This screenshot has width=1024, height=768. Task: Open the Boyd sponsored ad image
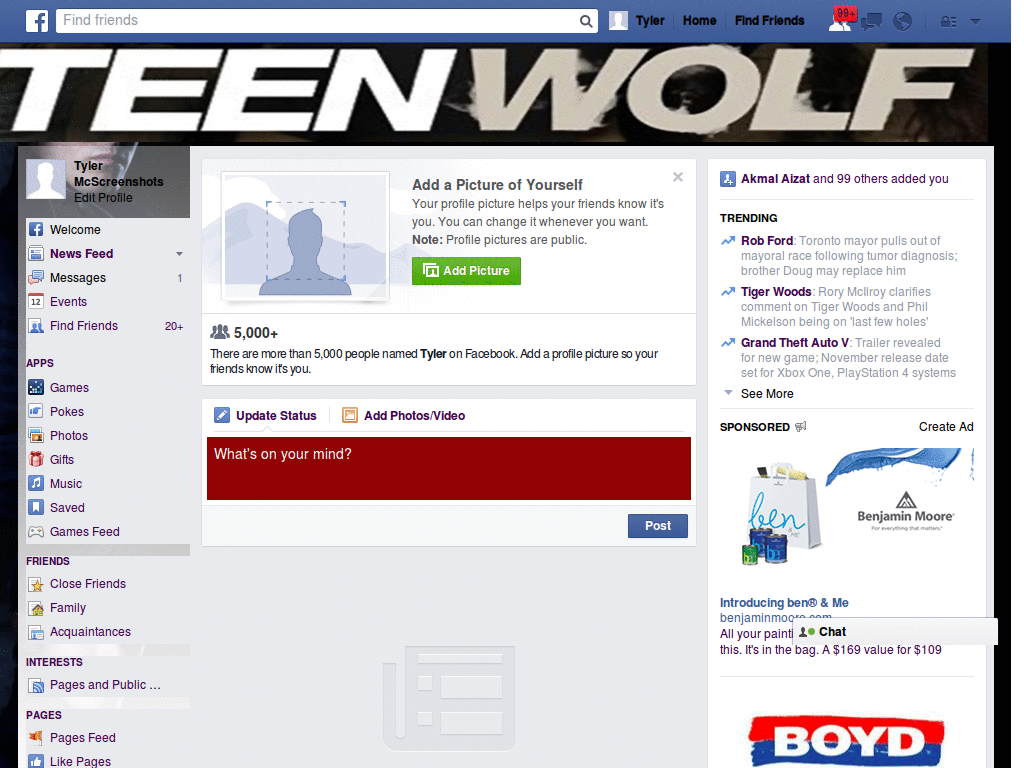point(847,741)
